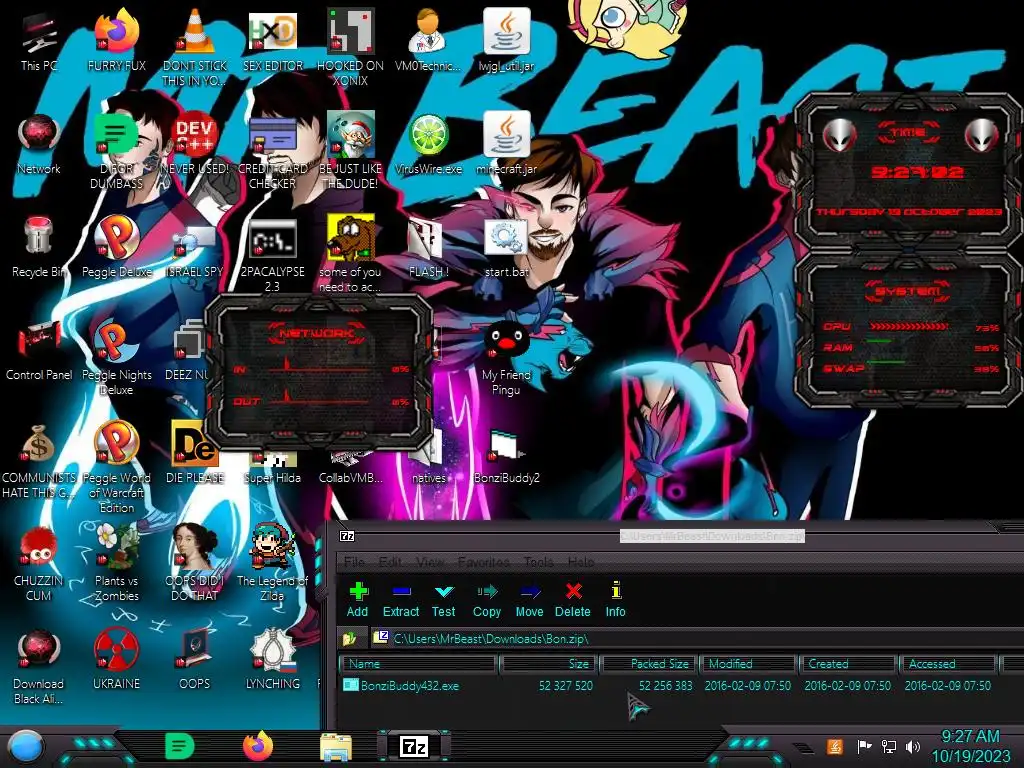
Task: Click the Move toolbar icon in 7-Zip
Action: (x=530, y=600)
